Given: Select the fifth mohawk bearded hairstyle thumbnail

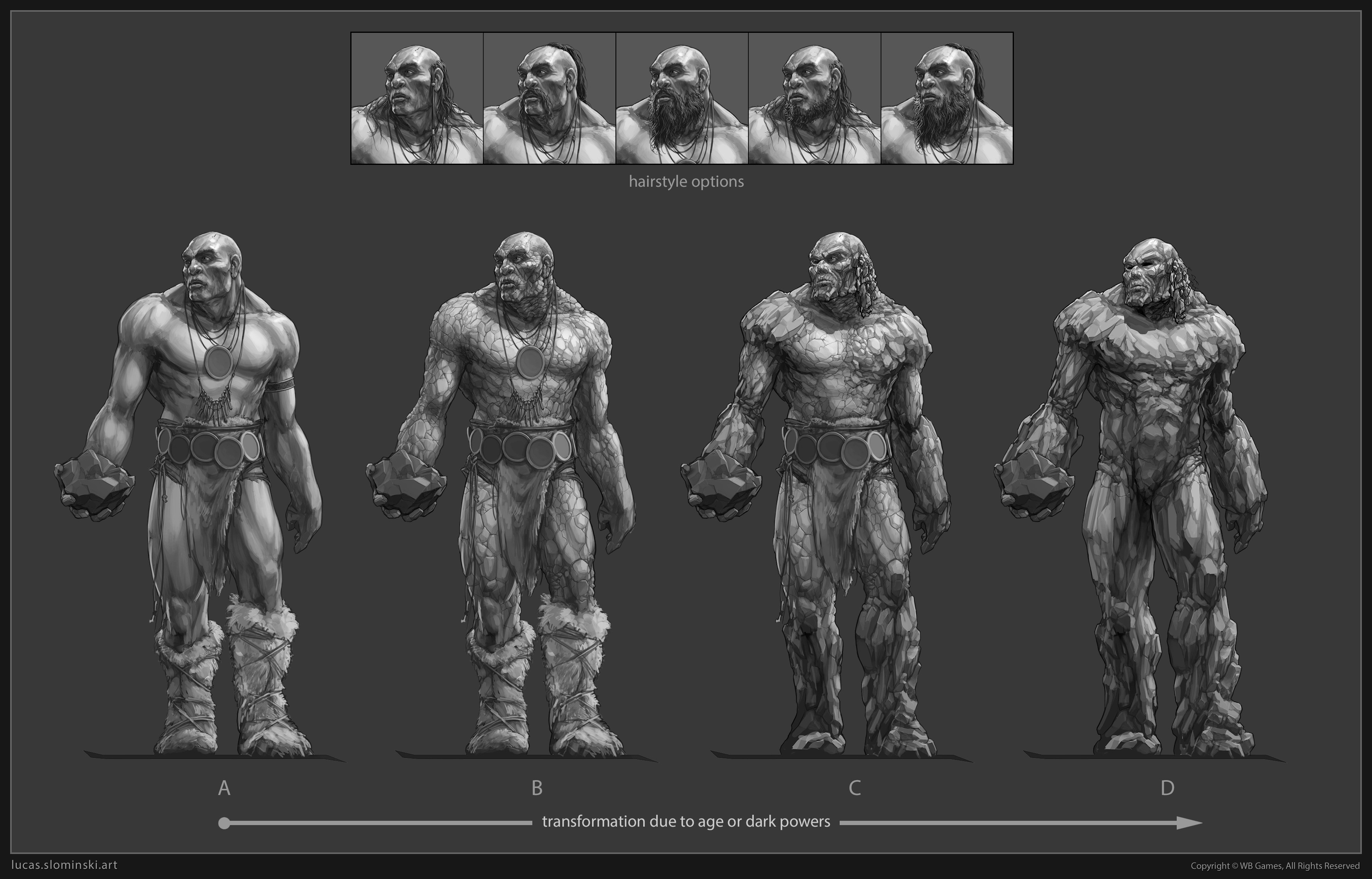Looking at the screenshot, I should (x=947, y=98).
